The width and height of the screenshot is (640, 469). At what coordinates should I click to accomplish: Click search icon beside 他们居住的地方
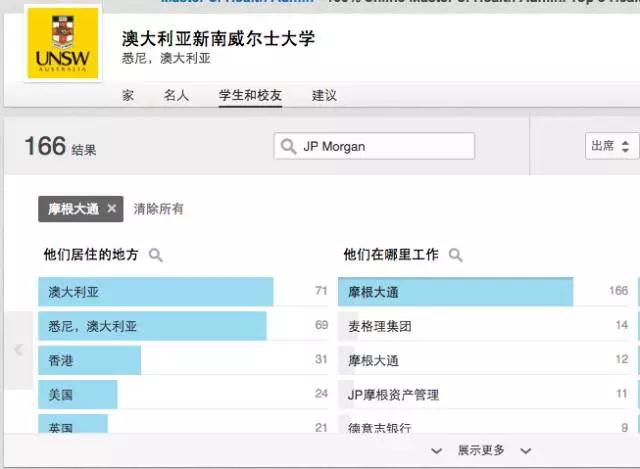156,256
